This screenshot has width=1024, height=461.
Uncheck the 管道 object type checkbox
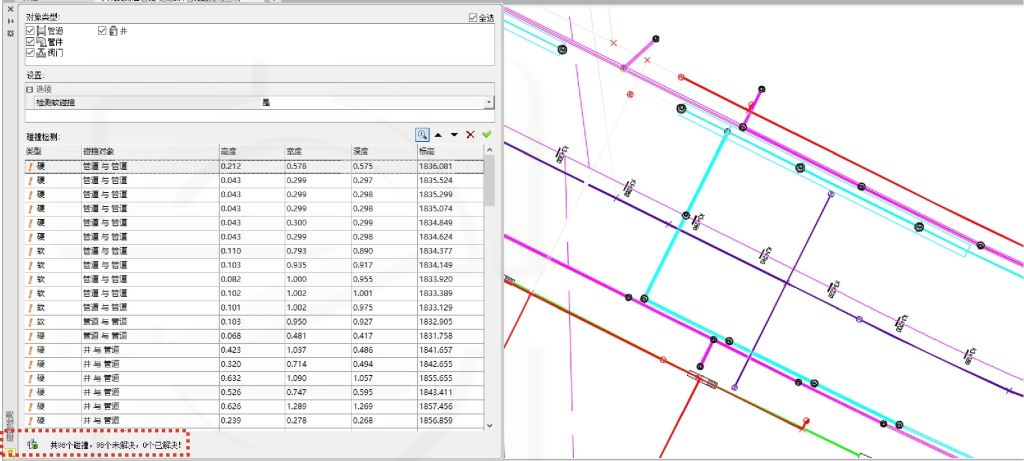pyautogui.click(x=30, y=31)
